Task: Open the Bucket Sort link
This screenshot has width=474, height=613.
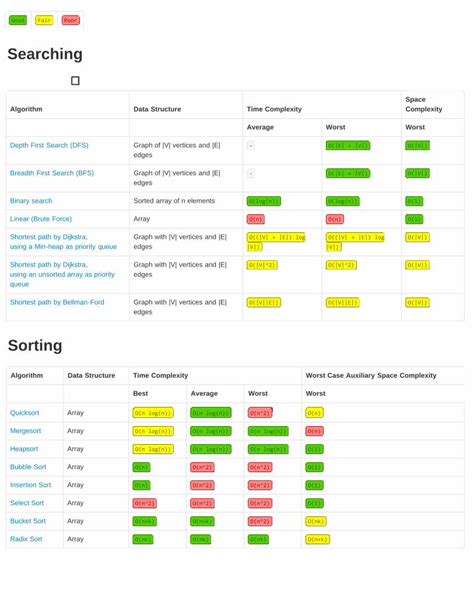Action: [28, 520]
